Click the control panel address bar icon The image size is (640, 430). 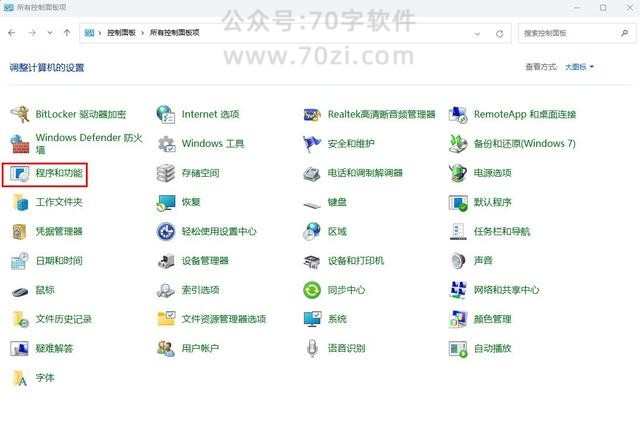click(89, 33)
